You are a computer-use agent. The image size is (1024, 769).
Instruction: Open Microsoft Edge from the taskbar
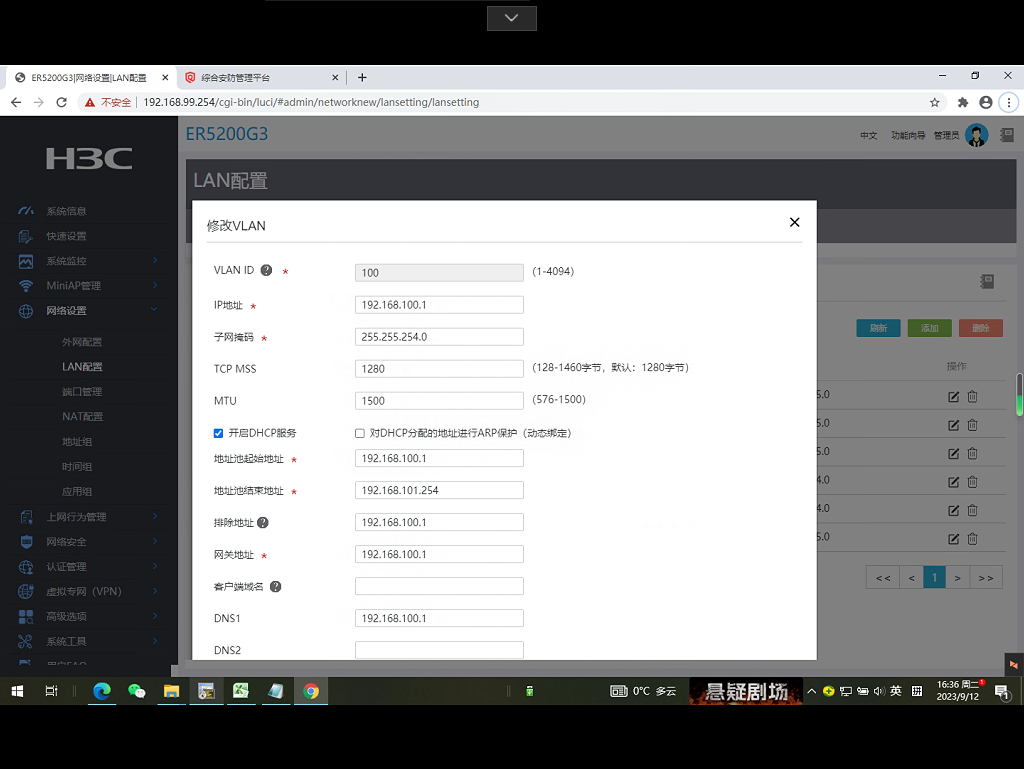point(102,691)
